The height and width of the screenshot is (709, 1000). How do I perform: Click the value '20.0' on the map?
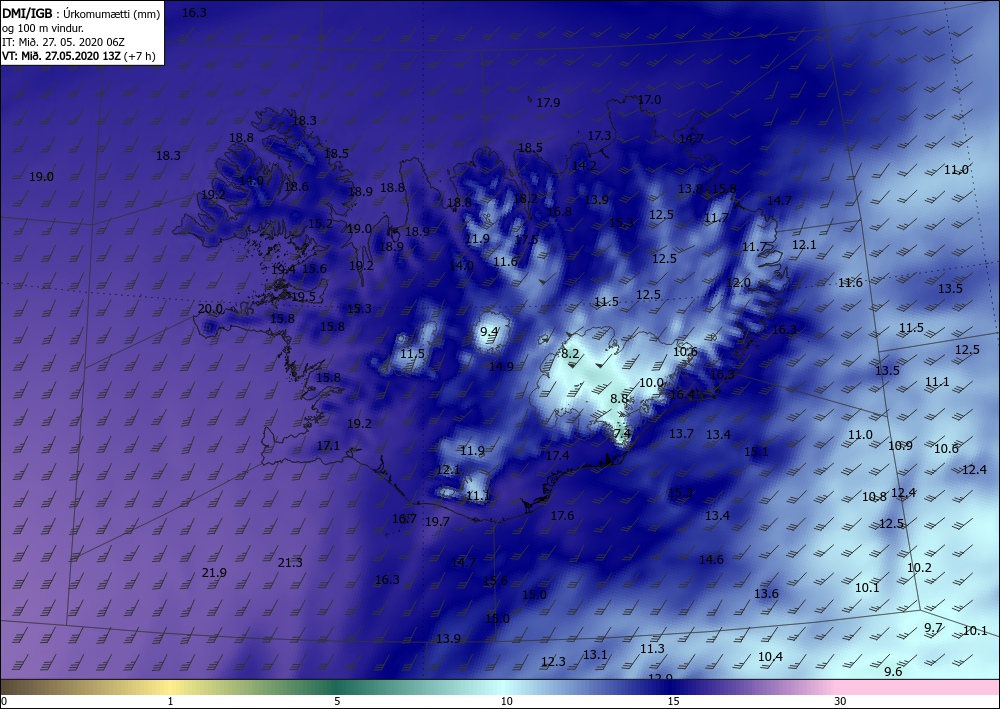[210, 309]
